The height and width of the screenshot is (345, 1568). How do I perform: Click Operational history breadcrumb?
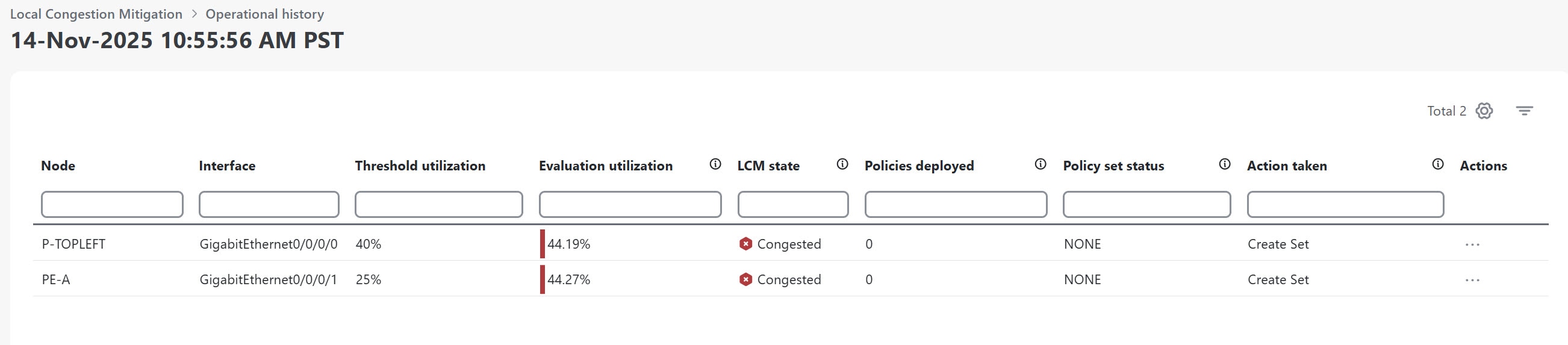pyautogui.click(x=265, y=14)
